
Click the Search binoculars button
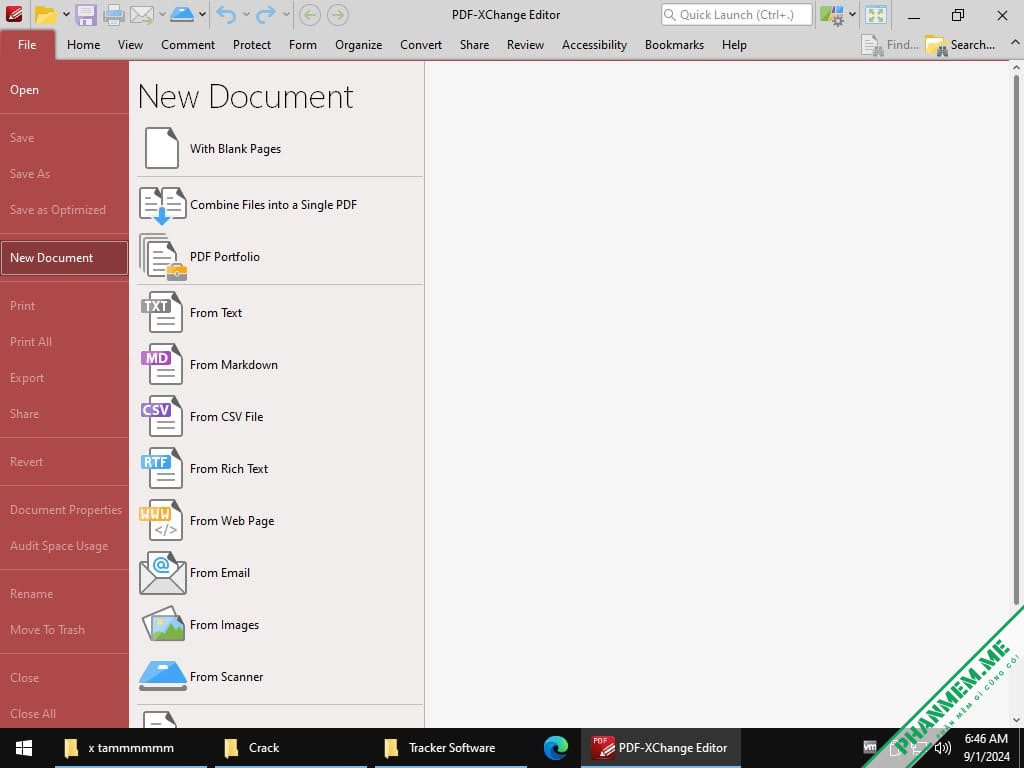point(961,45)
